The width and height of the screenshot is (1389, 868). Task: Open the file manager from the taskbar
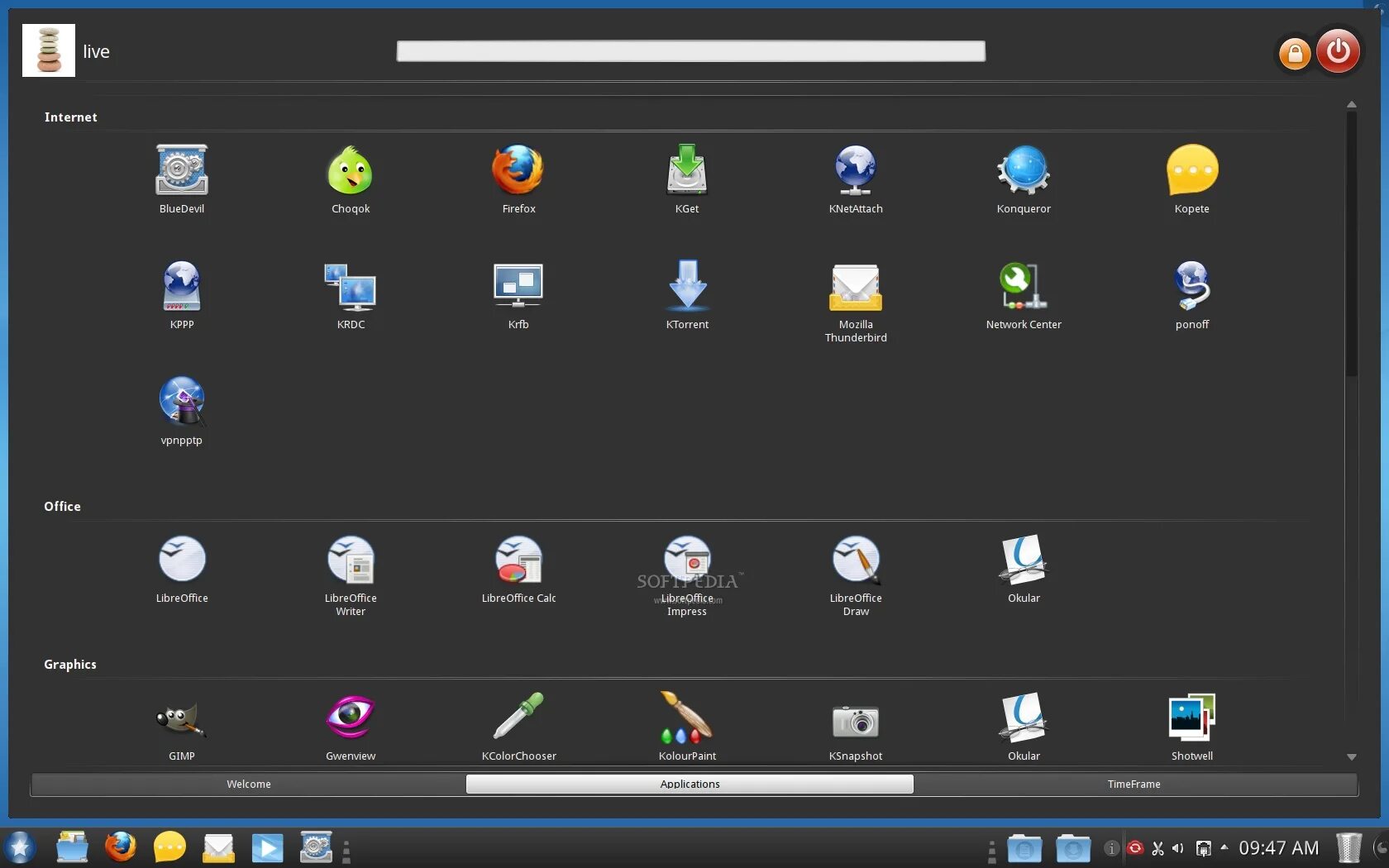pyautogui.click(x=72, y=847)
